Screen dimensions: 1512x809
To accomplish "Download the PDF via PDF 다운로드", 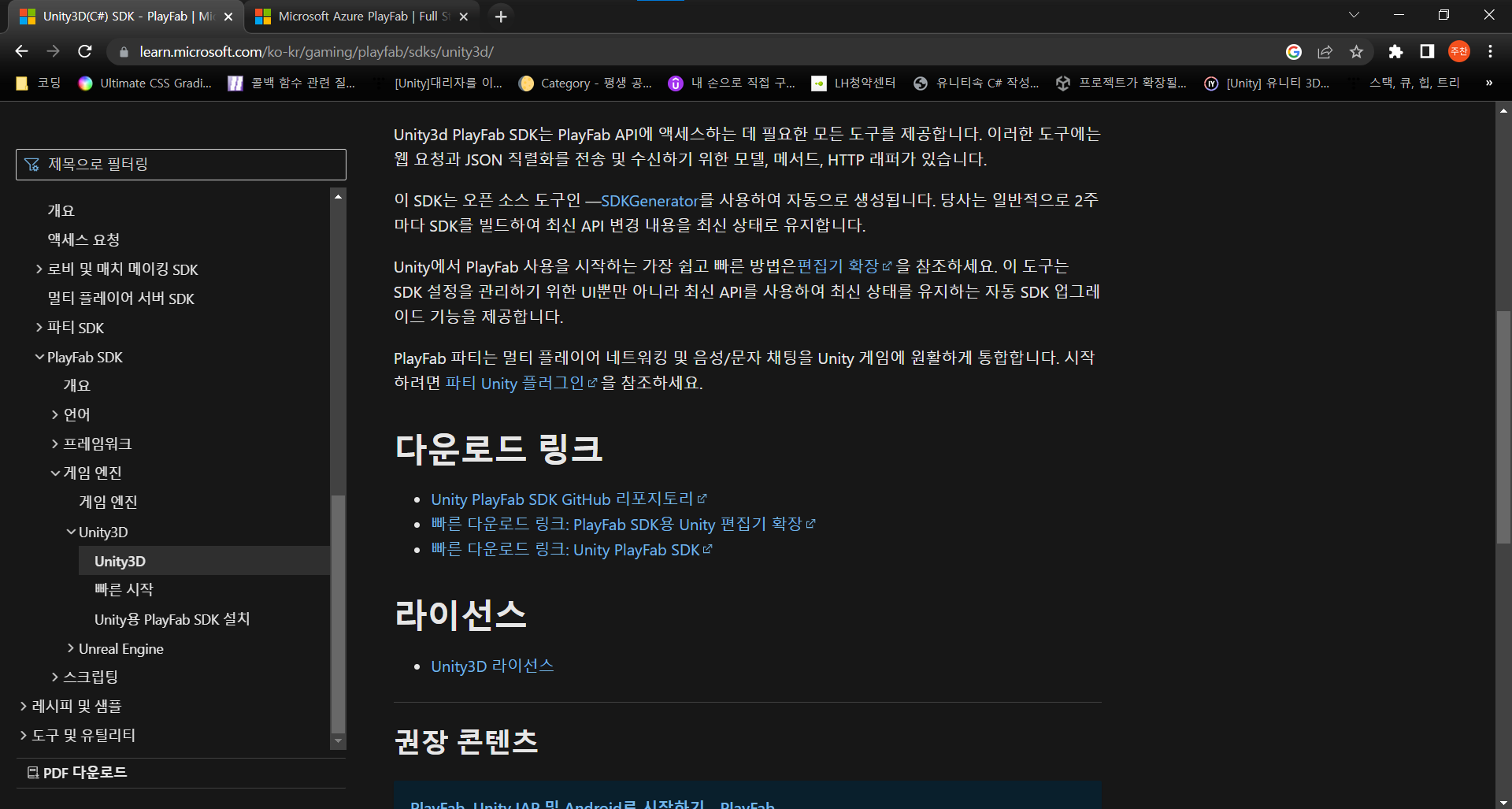I will pyautogui.click(x=77, y=773).
